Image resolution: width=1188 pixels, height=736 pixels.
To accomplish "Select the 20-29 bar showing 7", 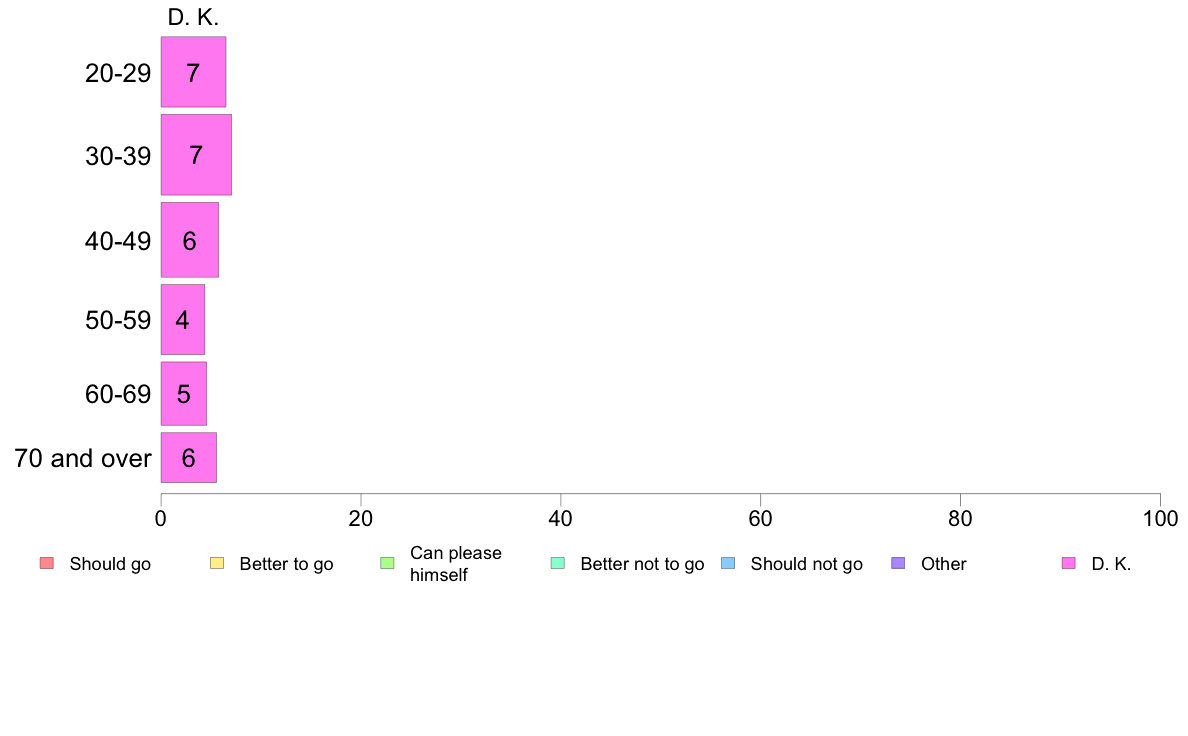I will click(193, 72).
